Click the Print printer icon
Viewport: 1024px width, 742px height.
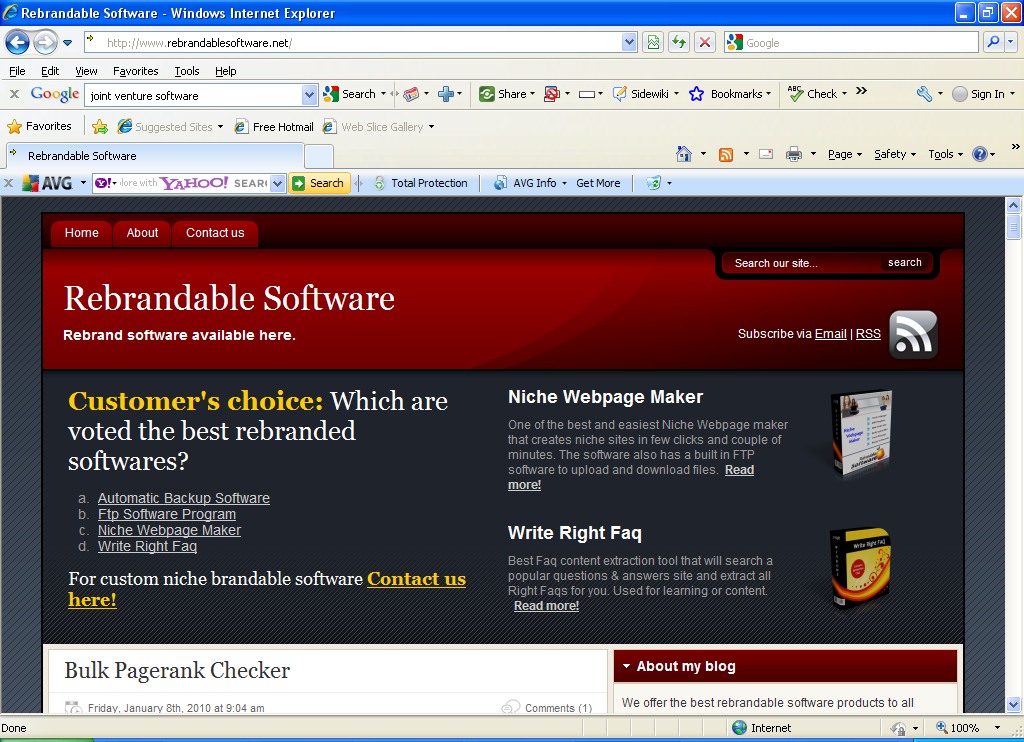[793, 154]
